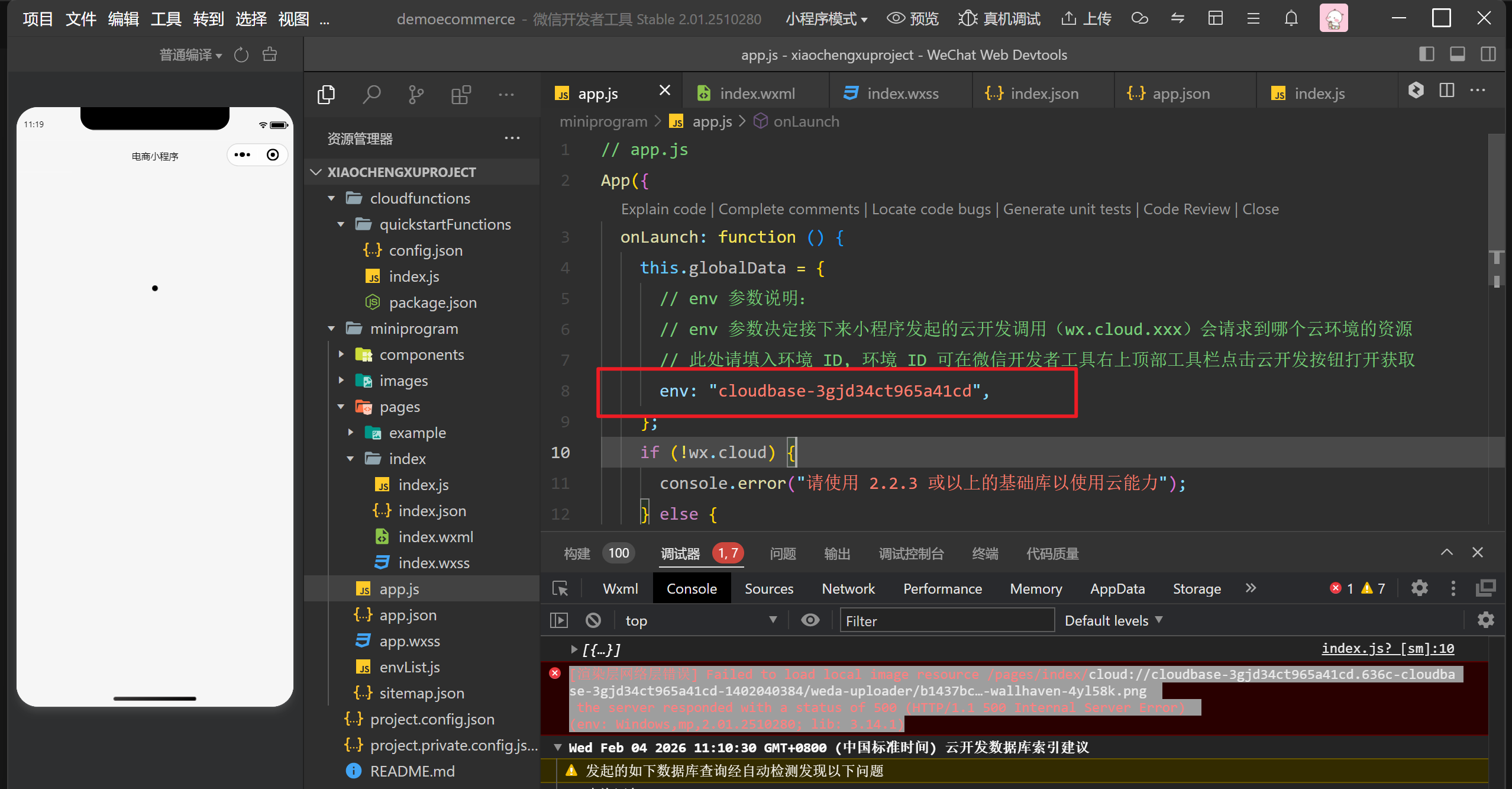Open the 小程序模式 mode dropdown
This screenshot has height=789, width=1512.
point(826,19)
